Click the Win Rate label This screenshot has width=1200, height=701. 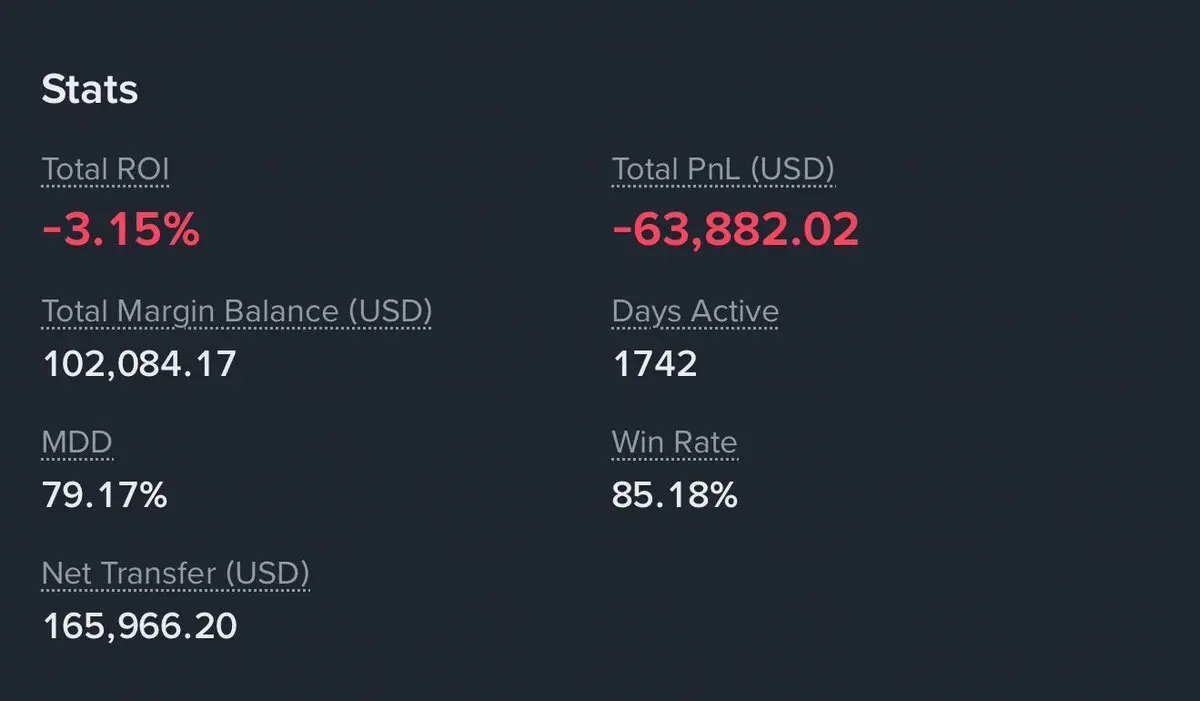(x=674, y=442)
